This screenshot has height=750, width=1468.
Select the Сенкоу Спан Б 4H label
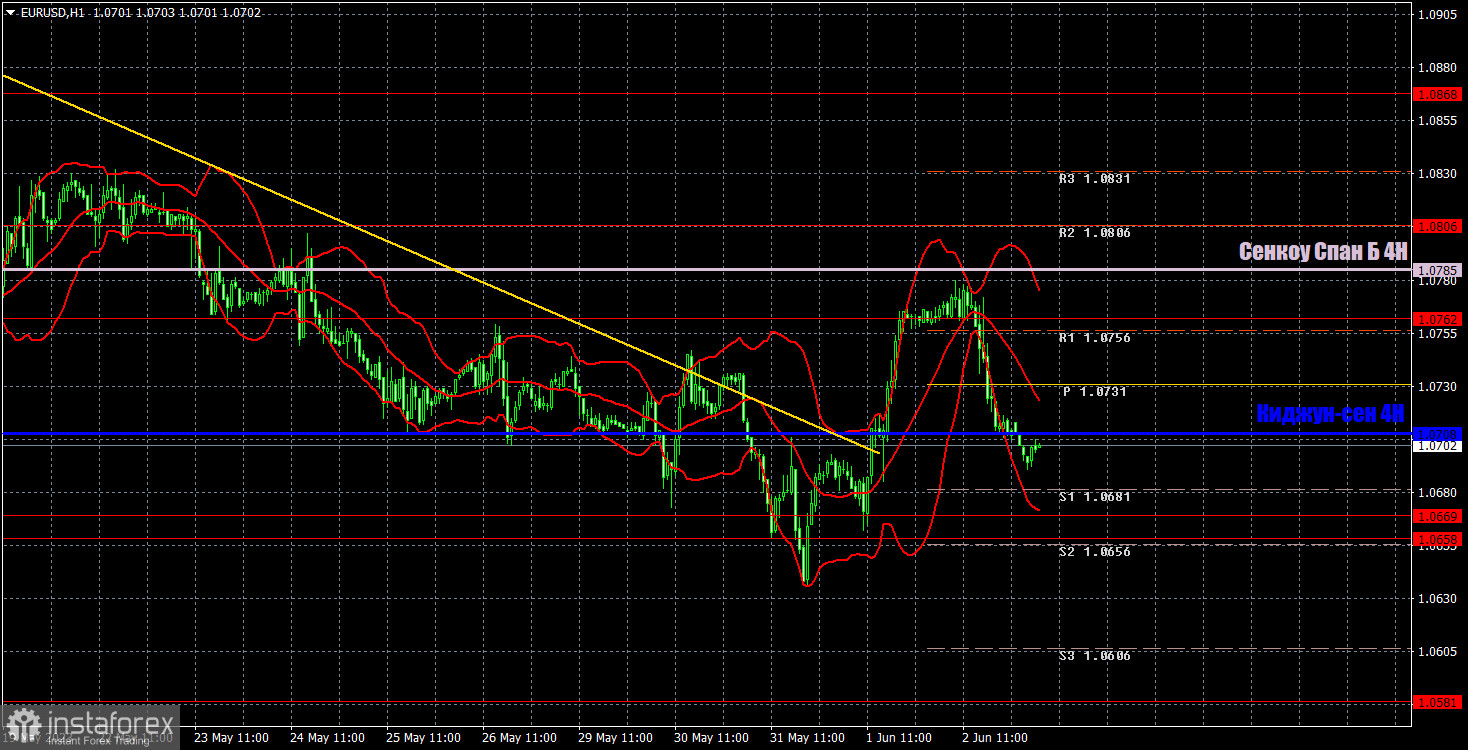(x=1322, y=251)
